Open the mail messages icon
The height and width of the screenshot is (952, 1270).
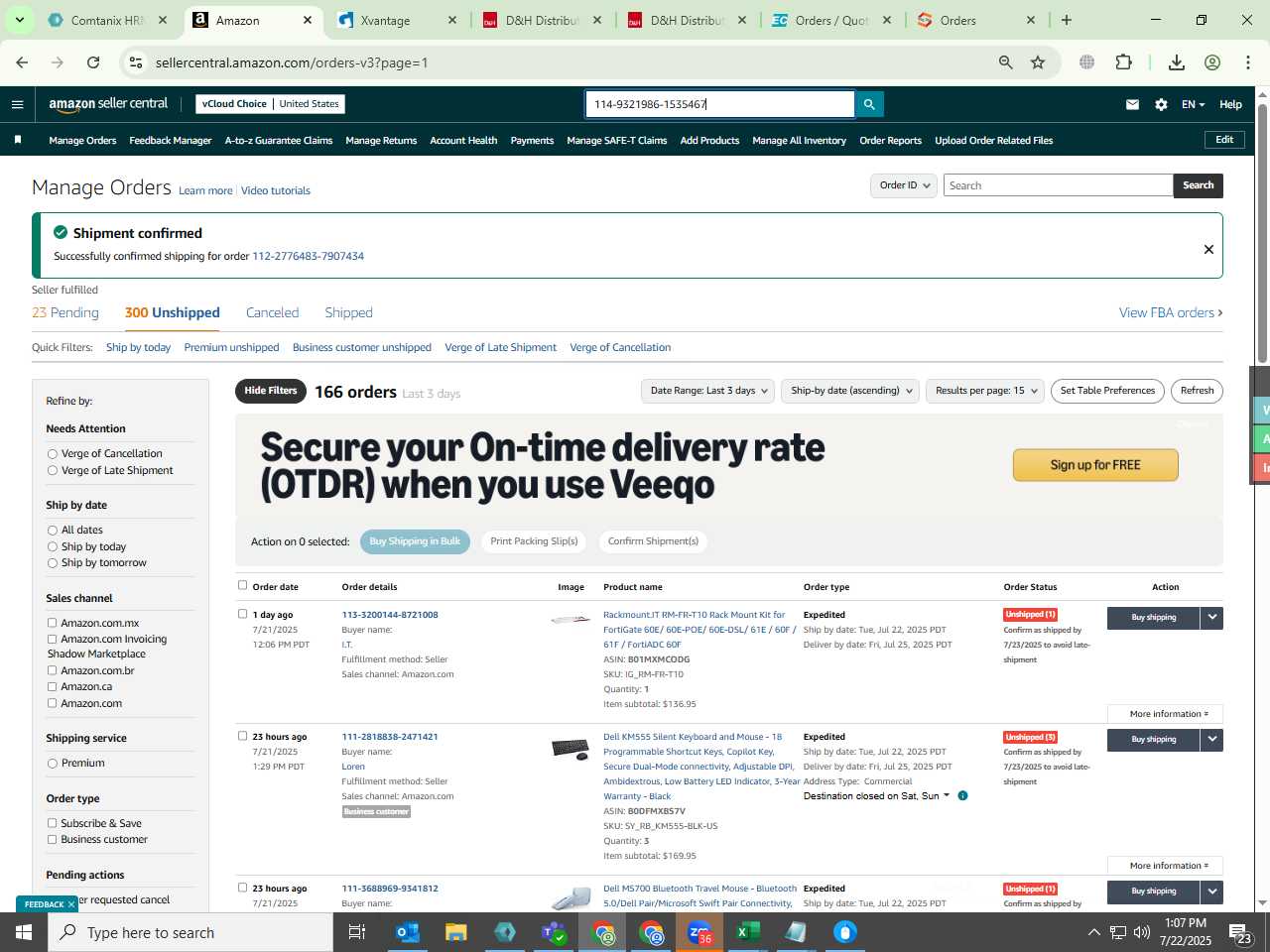1132,104
